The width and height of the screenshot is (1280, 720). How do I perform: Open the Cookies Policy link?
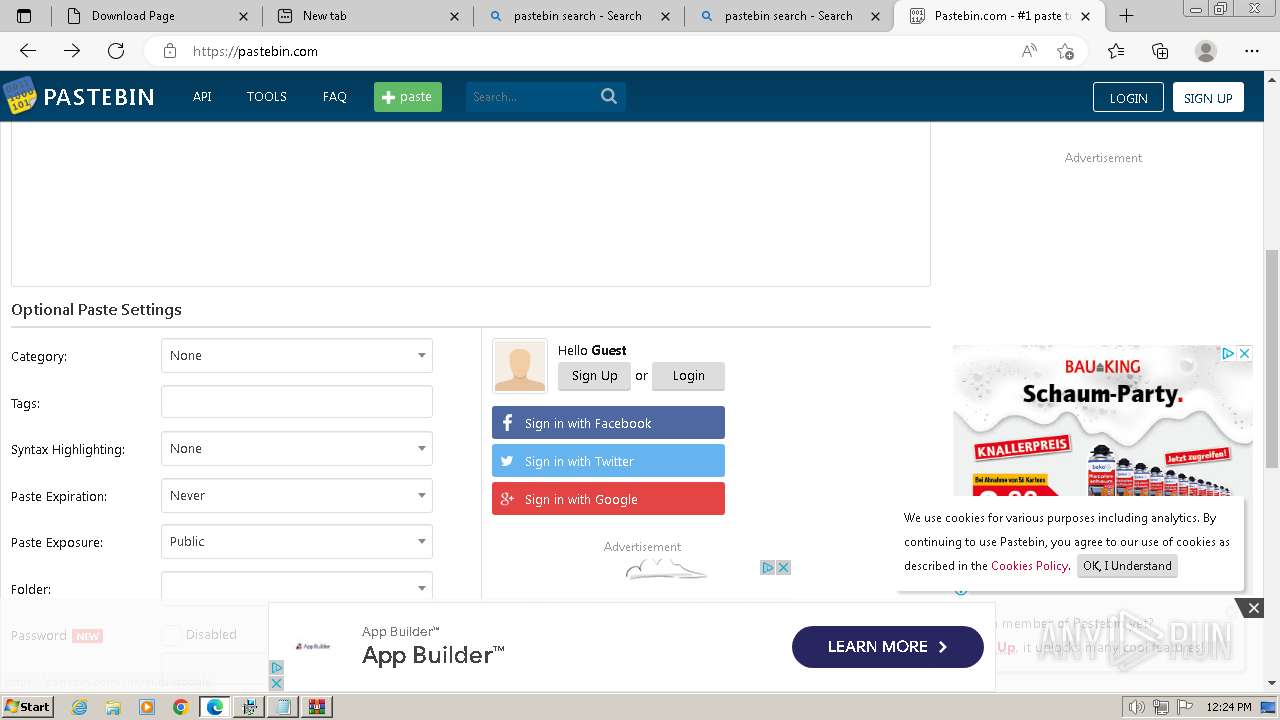click(1029, 566)
